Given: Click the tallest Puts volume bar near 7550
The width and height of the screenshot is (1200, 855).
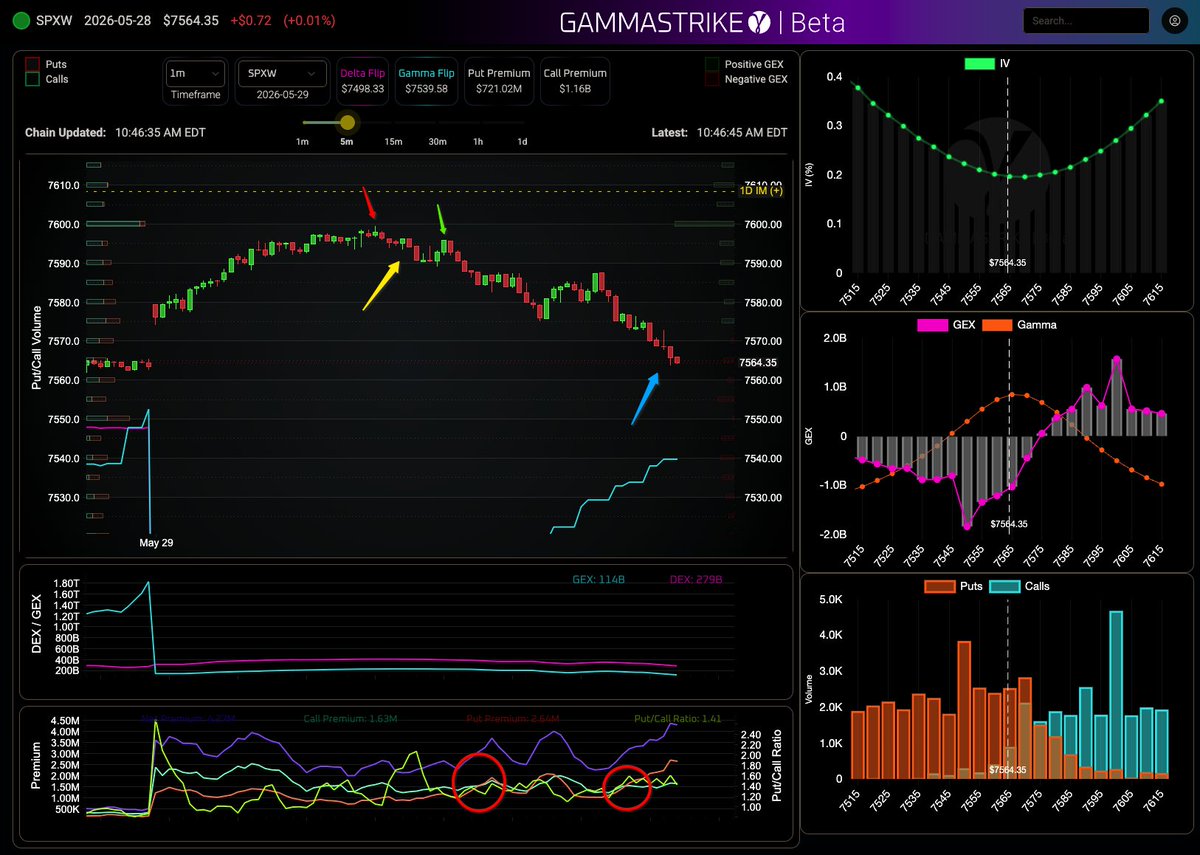Looking at the screenshot, I should coord(964,709).
